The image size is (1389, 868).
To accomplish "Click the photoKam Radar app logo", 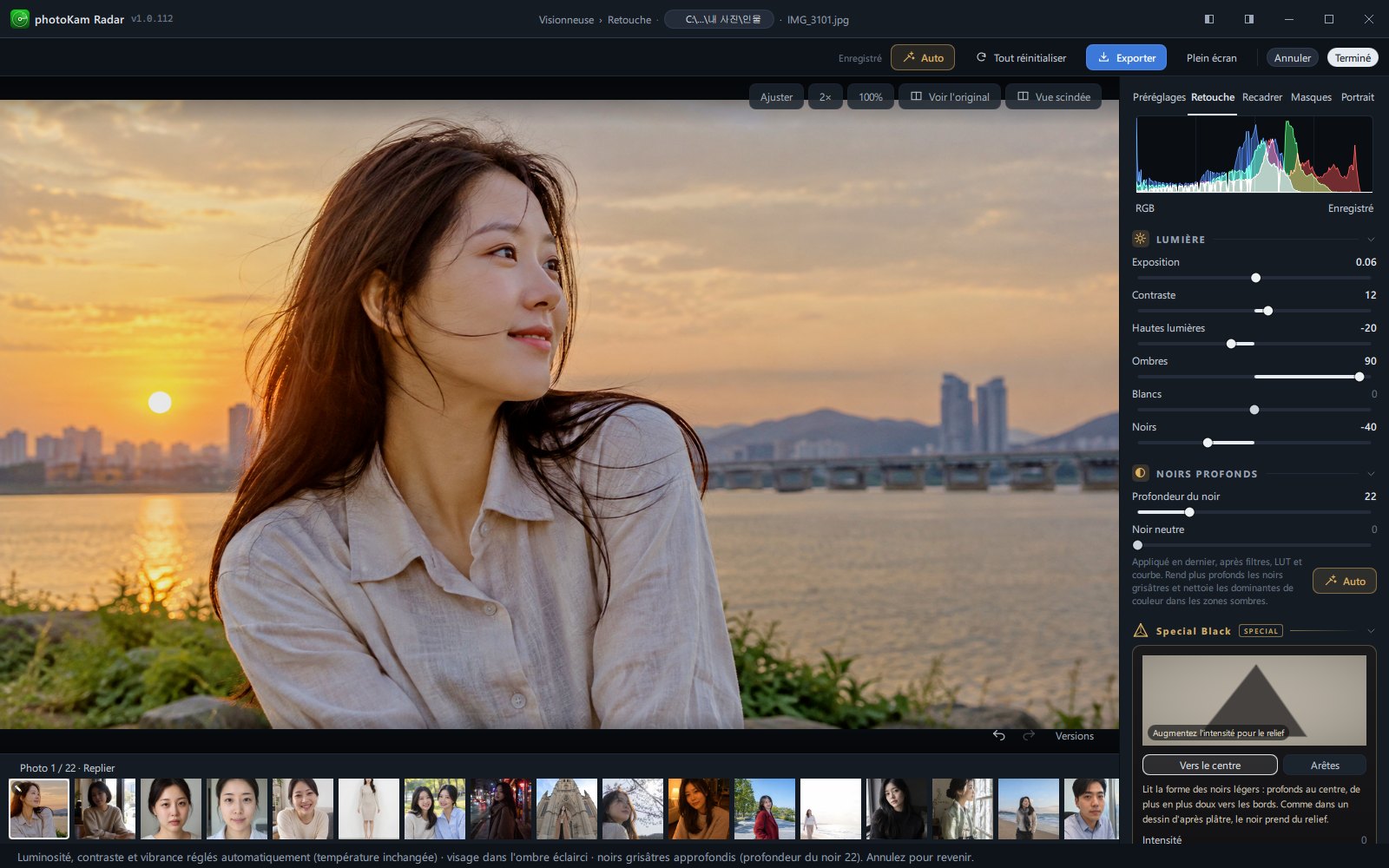I will (19, 18).
